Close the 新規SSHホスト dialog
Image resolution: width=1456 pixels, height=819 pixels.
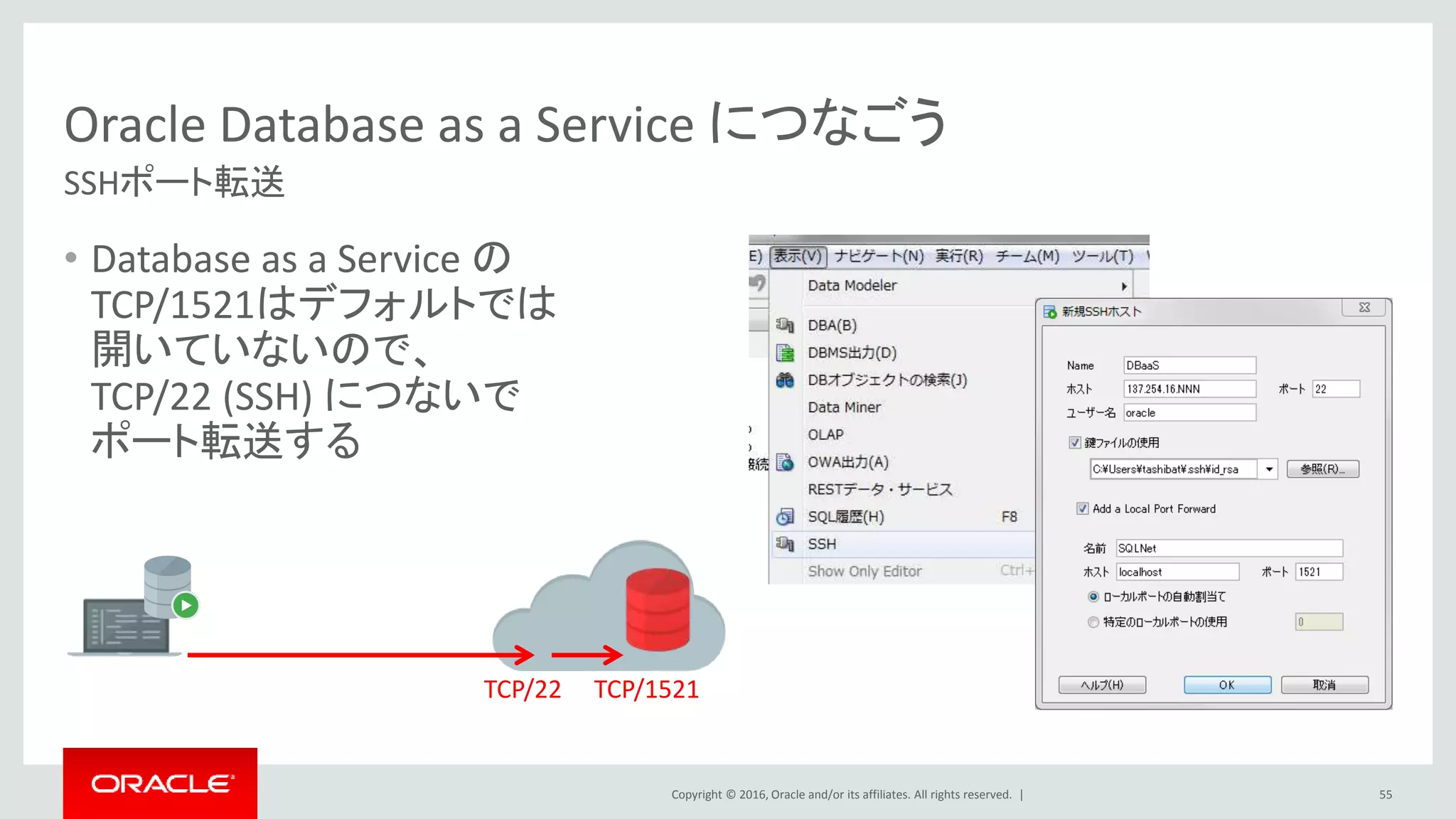point(1364,307)
